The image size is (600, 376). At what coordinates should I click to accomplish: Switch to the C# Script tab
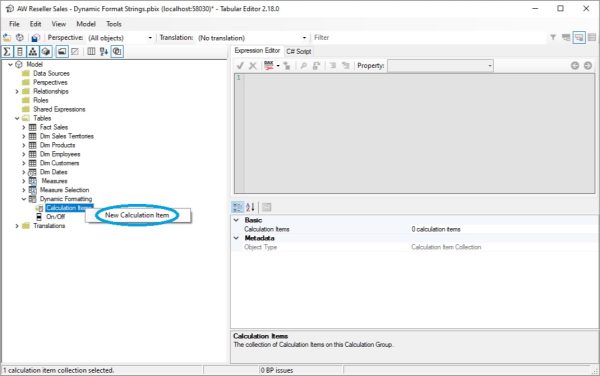click(x=299, y=51)
